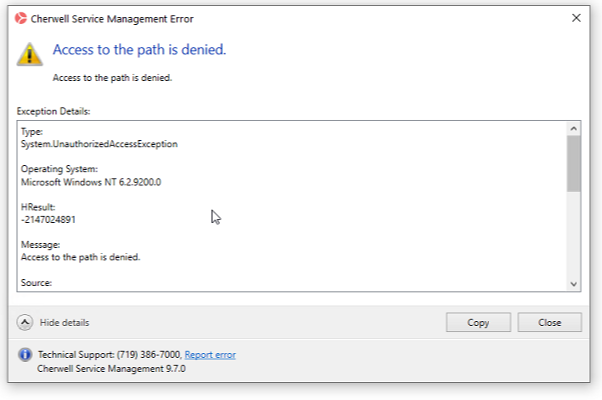The width and height of the screenshot is (602, 400).
Task: Click the Technical Support phone number text
Action: click(110, 355)
